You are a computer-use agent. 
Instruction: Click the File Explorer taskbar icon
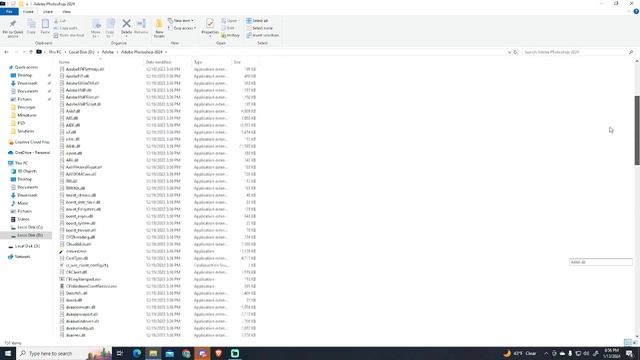[153, 353]
